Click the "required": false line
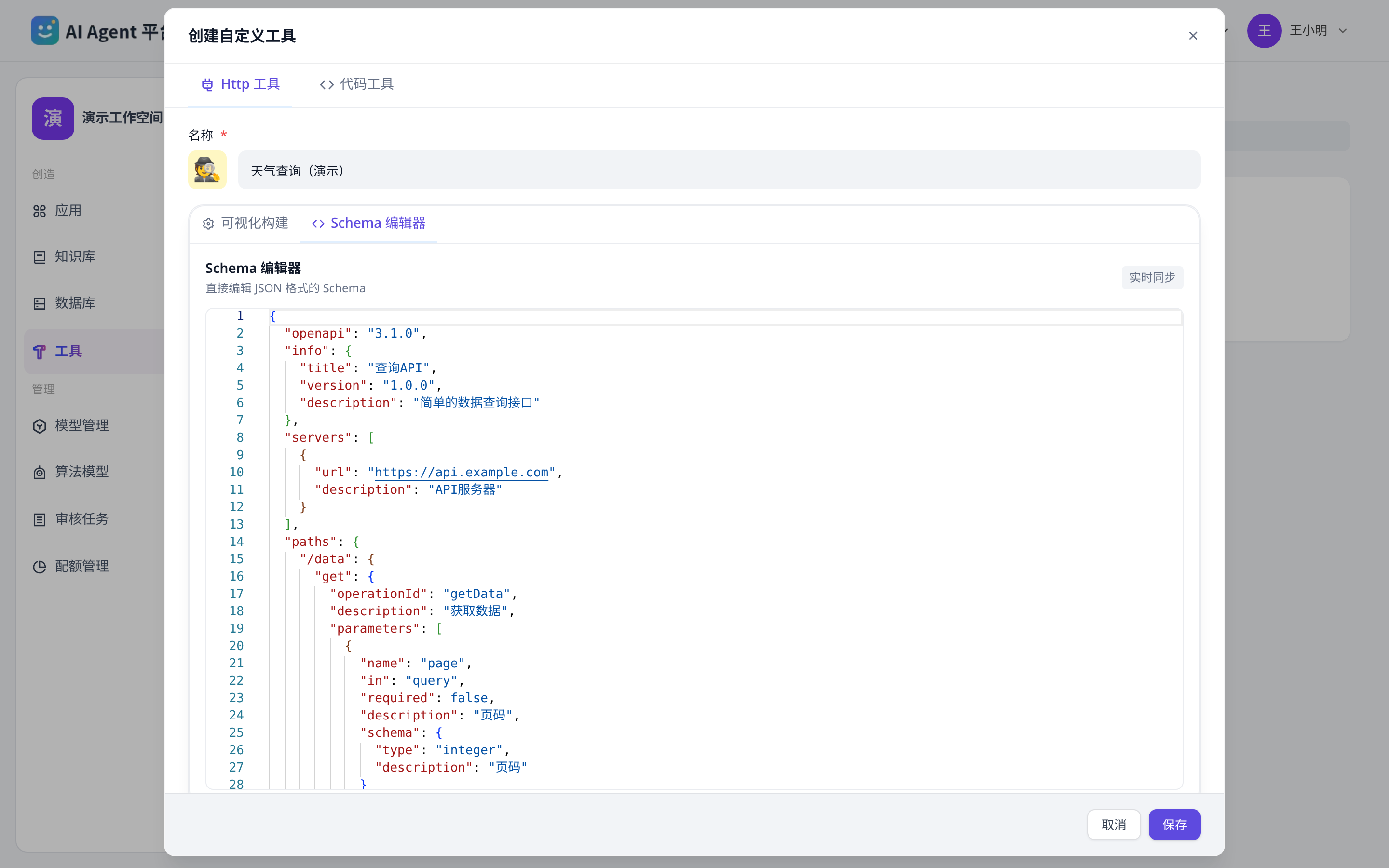 point(427,697)
